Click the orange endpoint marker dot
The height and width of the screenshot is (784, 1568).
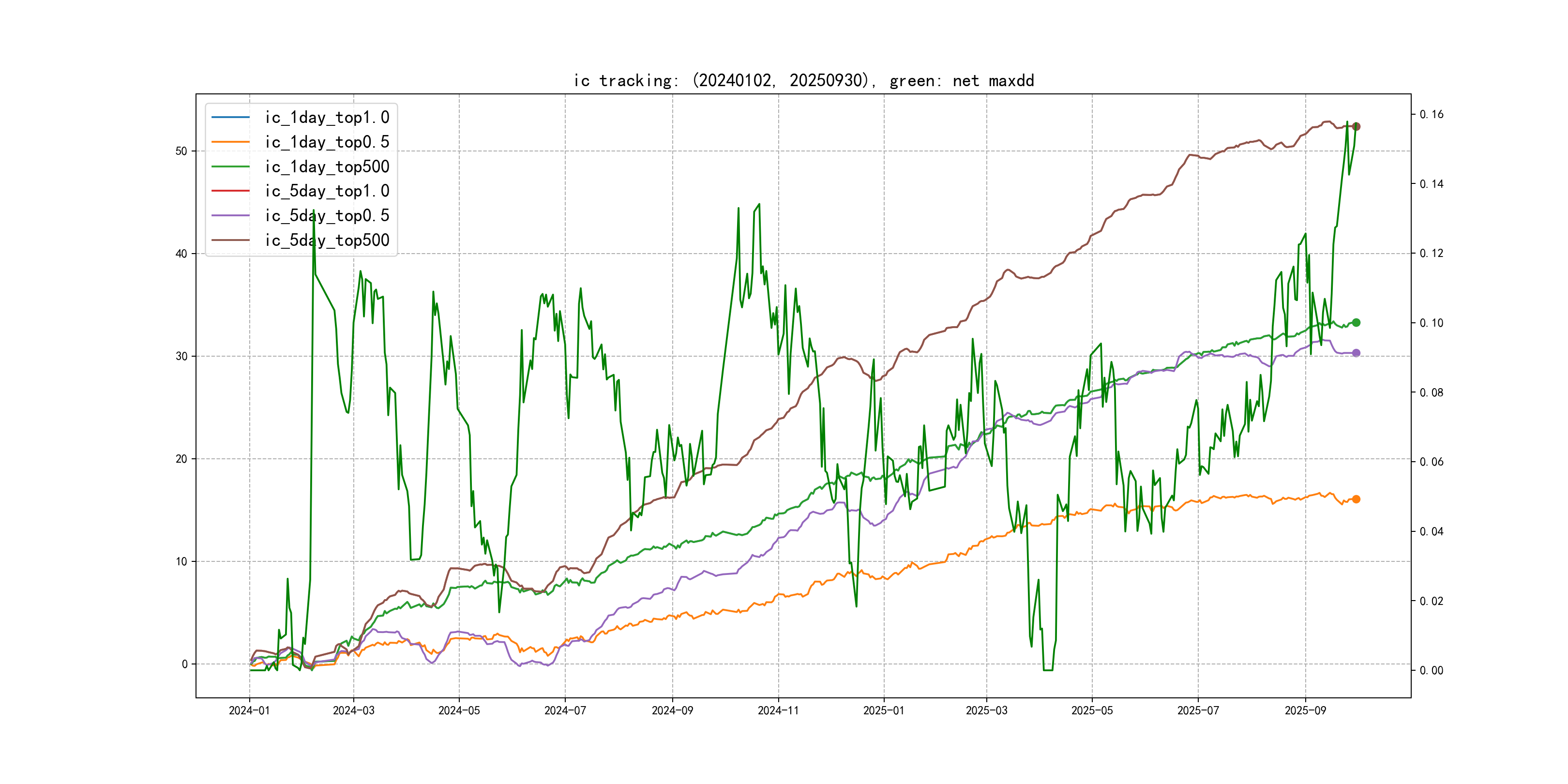(x=1356, y=499)
